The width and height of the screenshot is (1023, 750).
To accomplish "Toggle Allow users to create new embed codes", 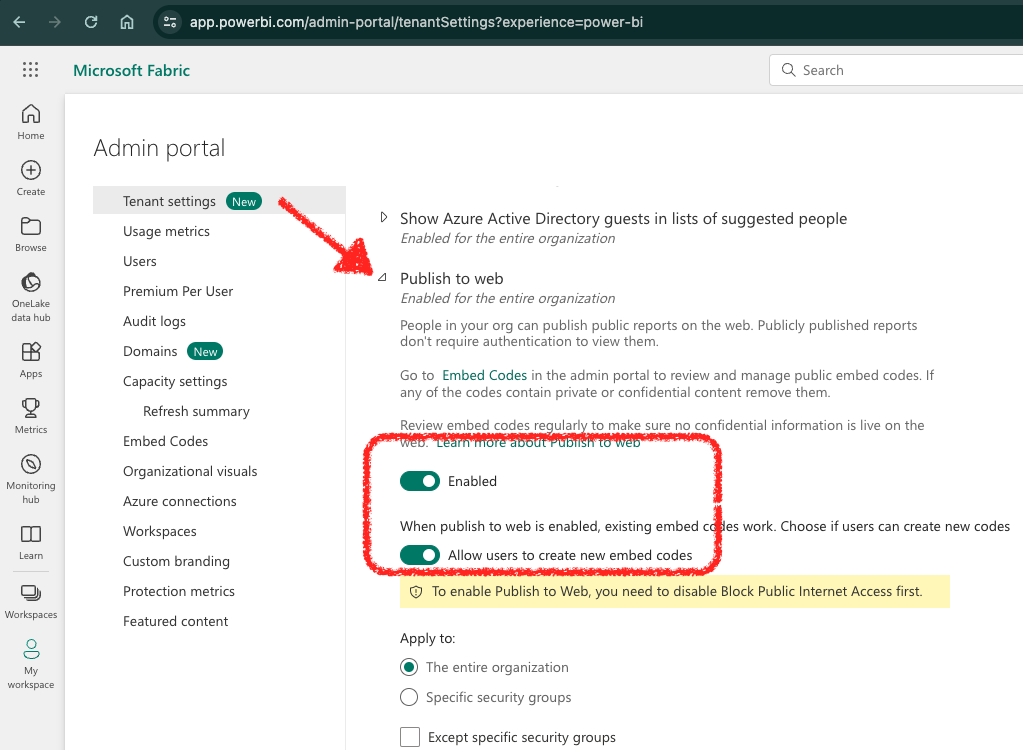I will [420, 555].
